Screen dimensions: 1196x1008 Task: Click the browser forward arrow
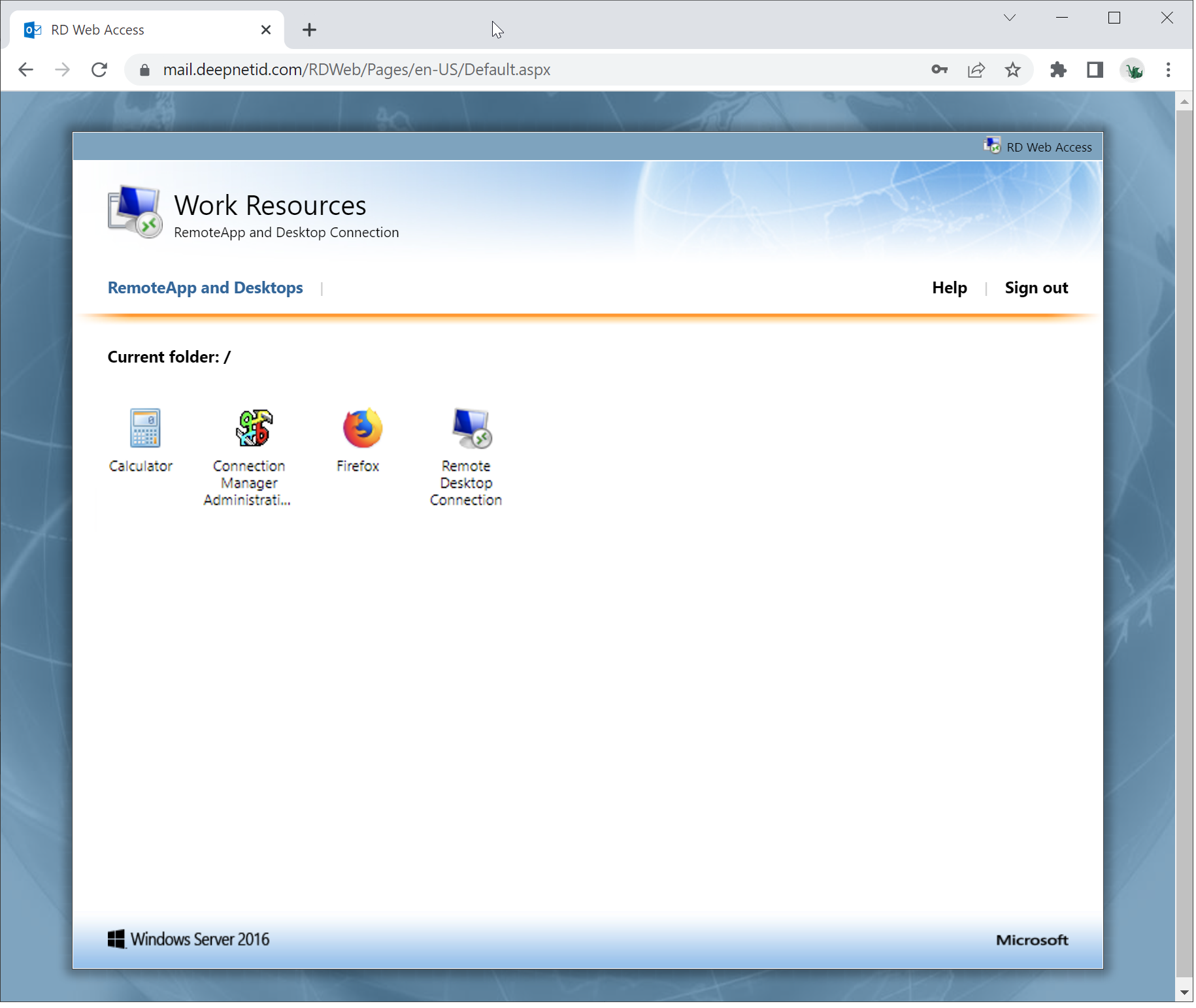point(62,70)
